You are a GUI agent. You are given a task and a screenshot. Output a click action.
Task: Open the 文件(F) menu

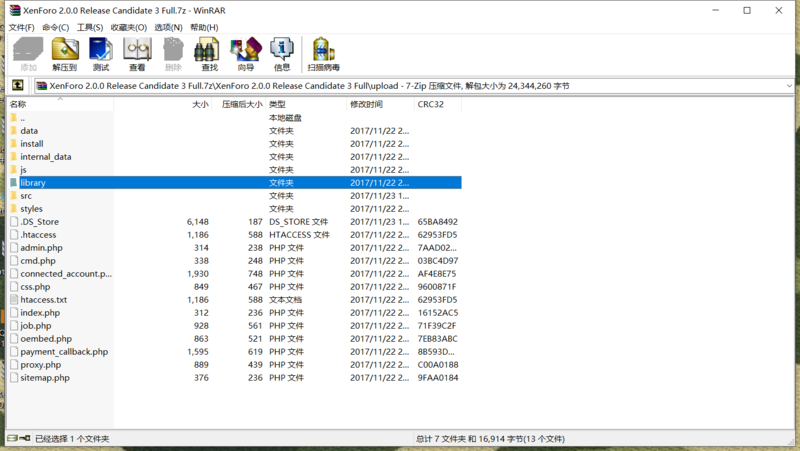pos(21,27)
